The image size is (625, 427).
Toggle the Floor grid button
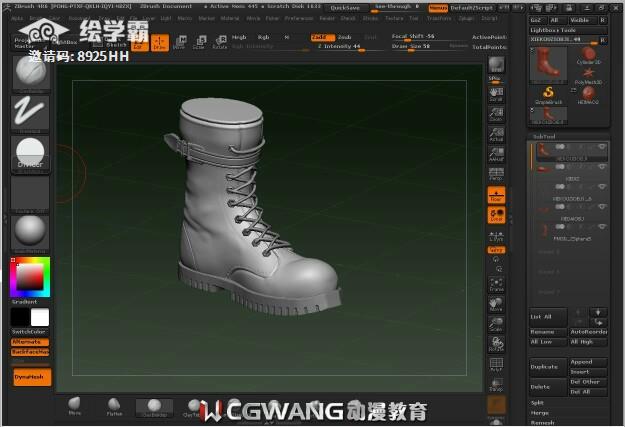pos(496,195)
